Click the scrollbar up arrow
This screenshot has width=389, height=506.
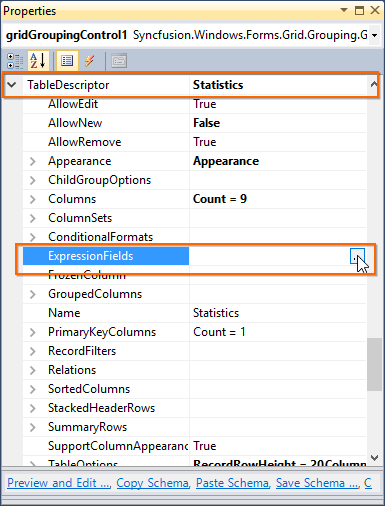(x=373, y=85)
